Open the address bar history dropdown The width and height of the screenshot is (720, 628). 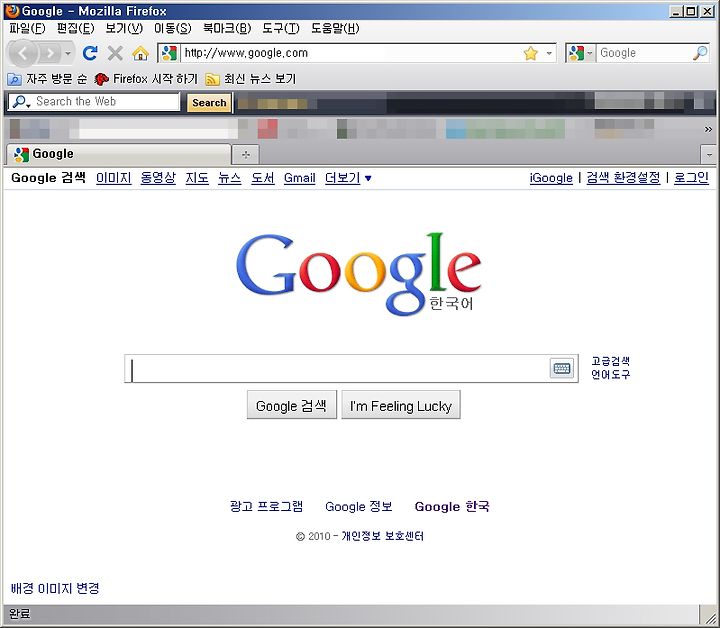[x=549, y=53]
